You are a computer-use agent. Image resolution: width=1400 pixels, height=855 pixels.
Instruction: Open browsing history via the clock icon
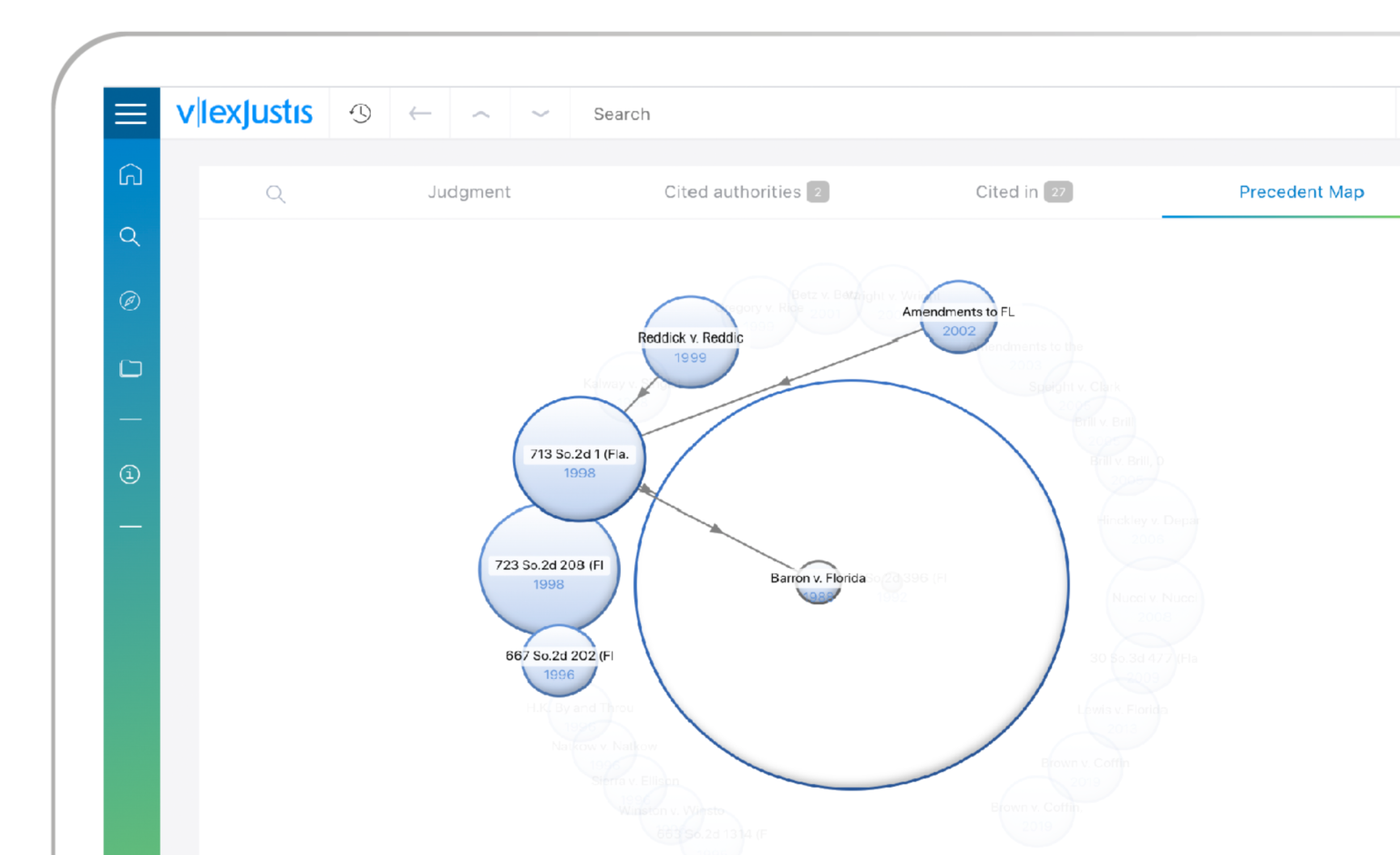point(359,113)
